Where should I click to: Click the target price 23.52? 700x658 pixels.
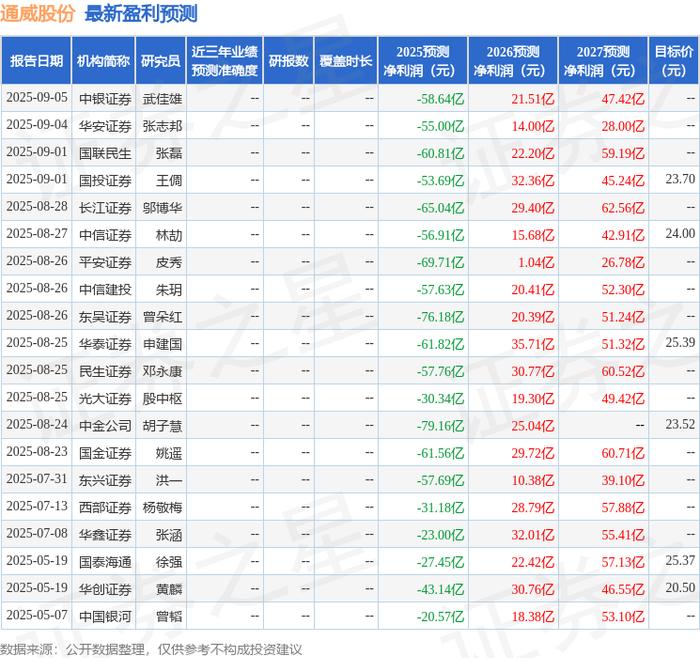(680, 424)
